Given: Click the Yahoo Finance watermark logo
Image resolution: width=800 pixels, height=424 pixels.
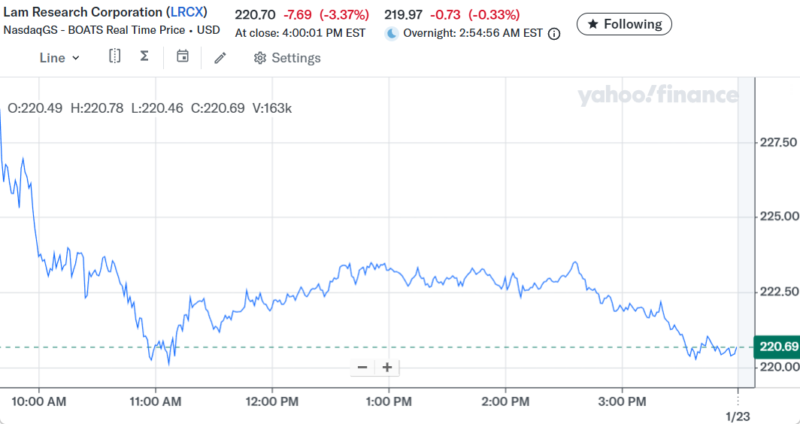Looking at the screenshot, I should [x=657, y=96].
